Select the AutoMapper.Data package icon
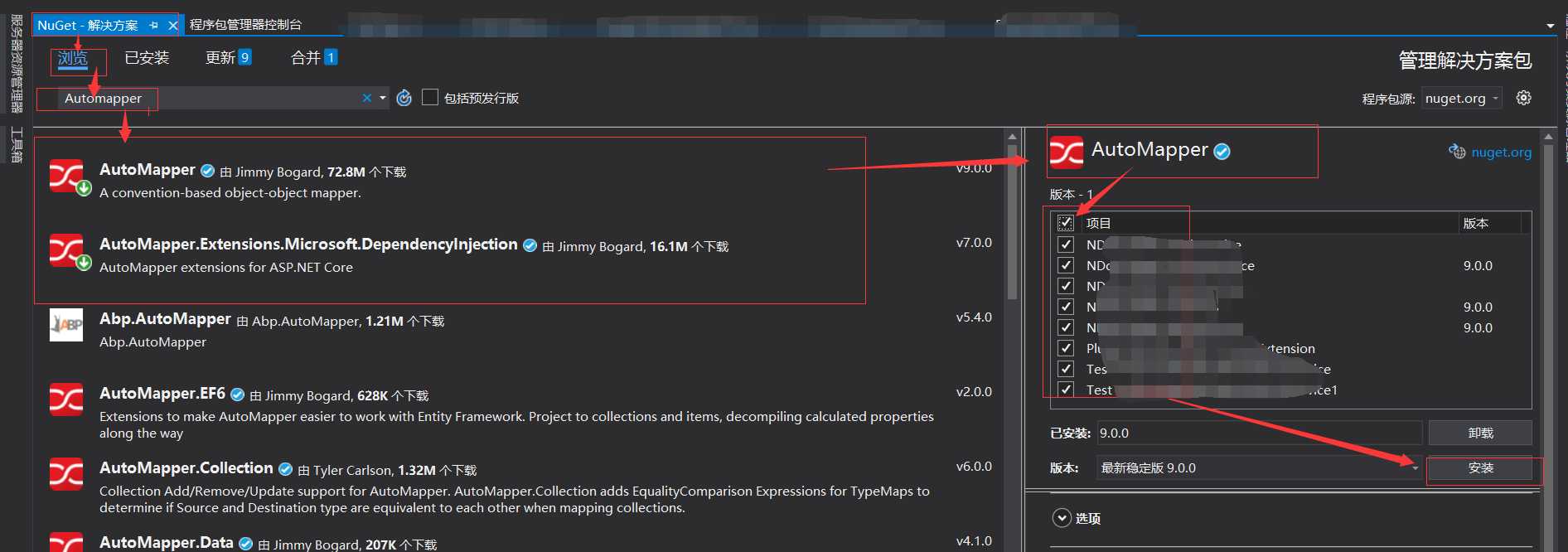The width and height of the screenshot is (1568, 552). 66,542
